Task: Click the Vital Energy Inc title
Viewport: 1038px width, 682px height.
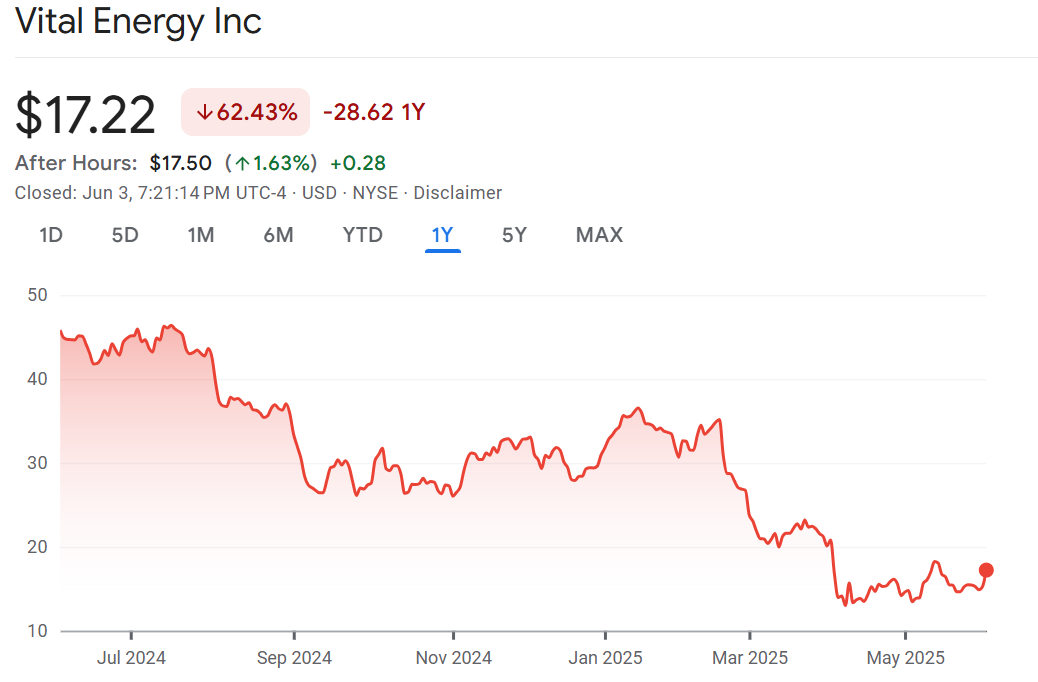Action: [x=138, y=21]
